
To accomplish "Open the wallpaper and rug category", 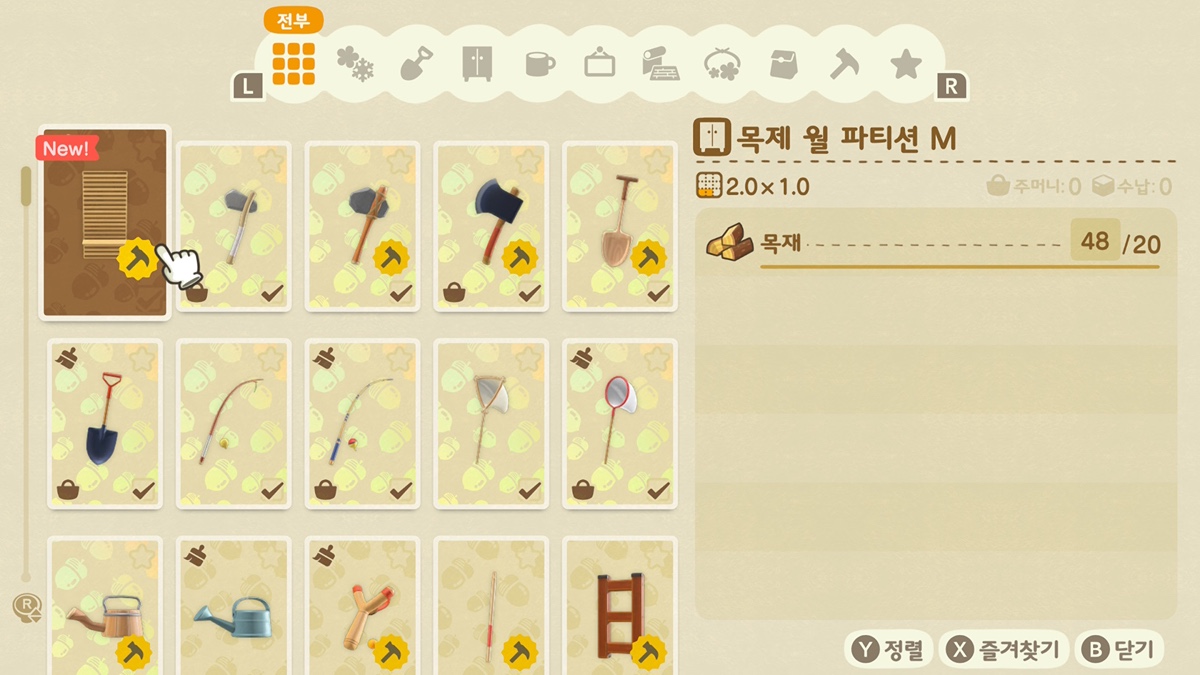I will [661, 64].
